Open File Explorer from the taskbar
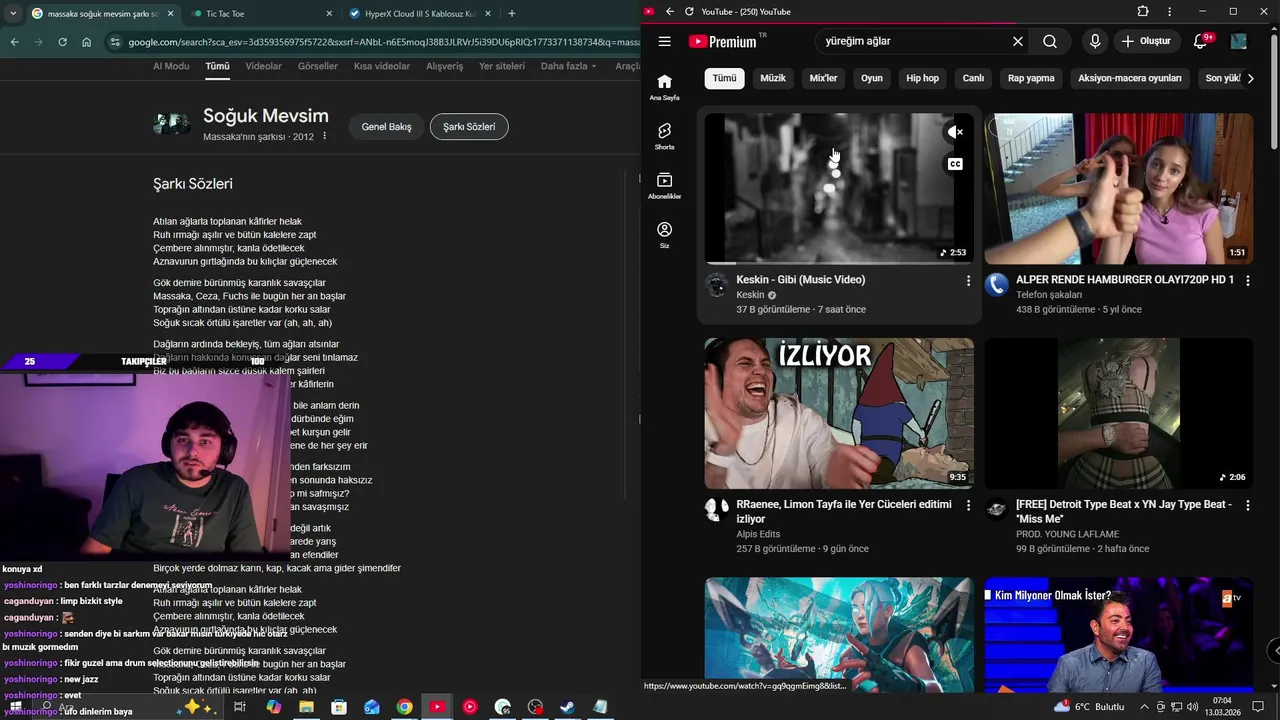1280x720 pixels. coord(306,707)
